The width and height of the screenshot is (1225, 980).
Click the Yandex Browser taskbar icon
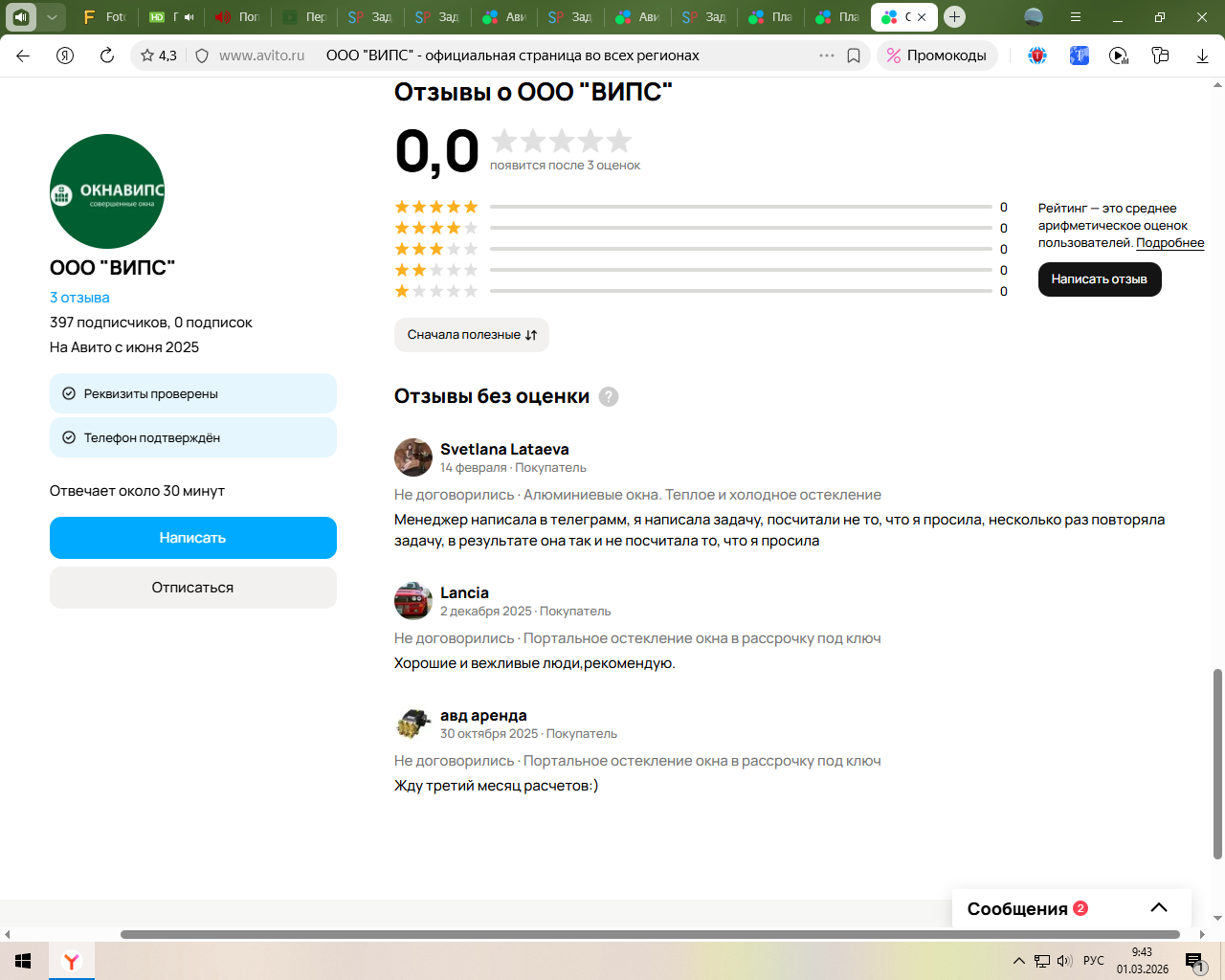point(72,961)
